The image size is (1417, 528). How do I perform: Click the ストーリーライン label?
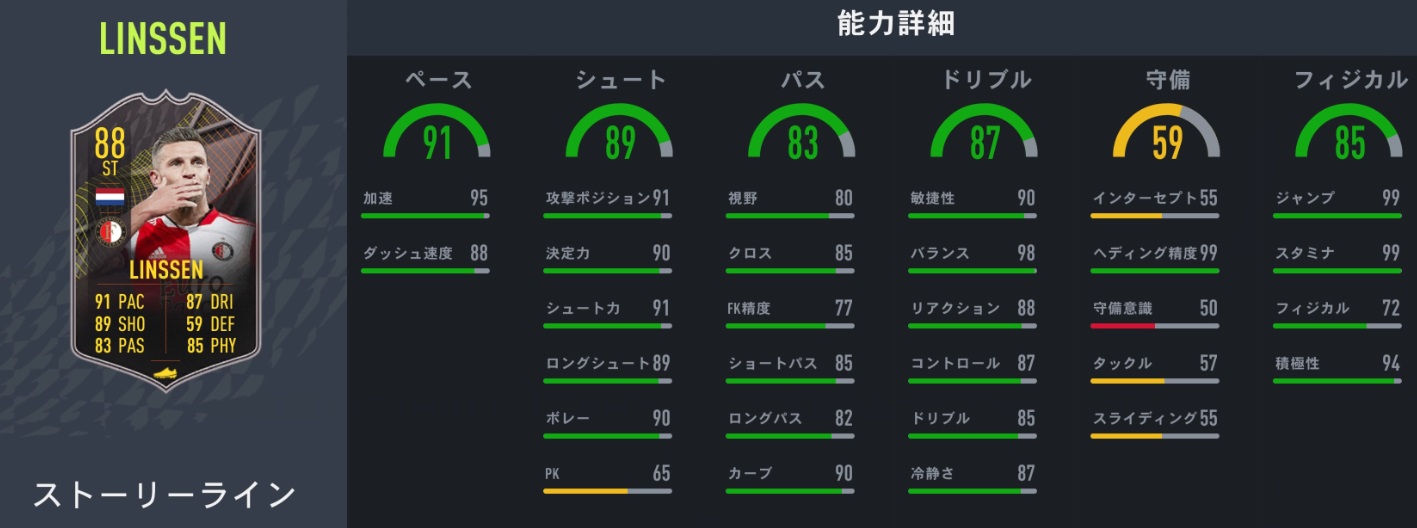coord(164,495)
